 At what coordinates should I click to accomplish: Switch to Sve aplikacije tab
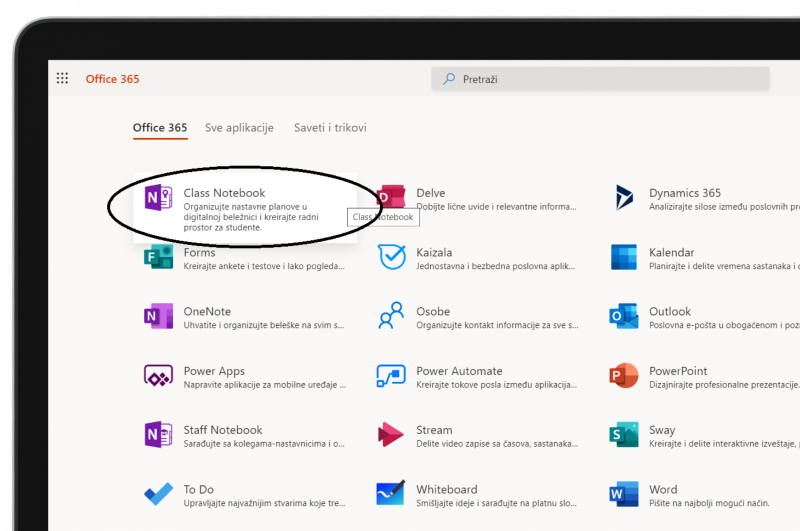point(239,128)
